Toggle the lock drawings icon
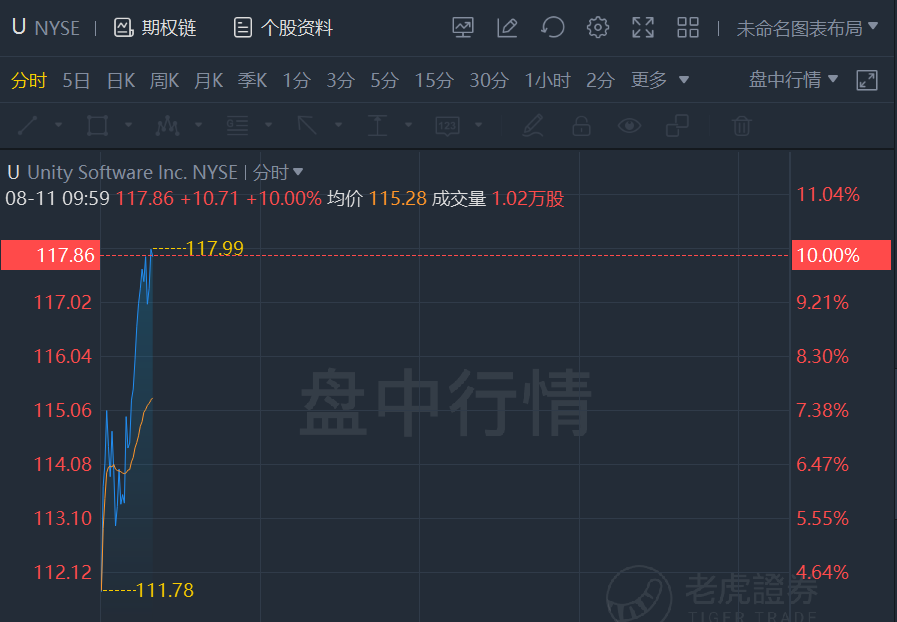Image resolution: width=897 pixels, height=622 pixels. [581, 125]
